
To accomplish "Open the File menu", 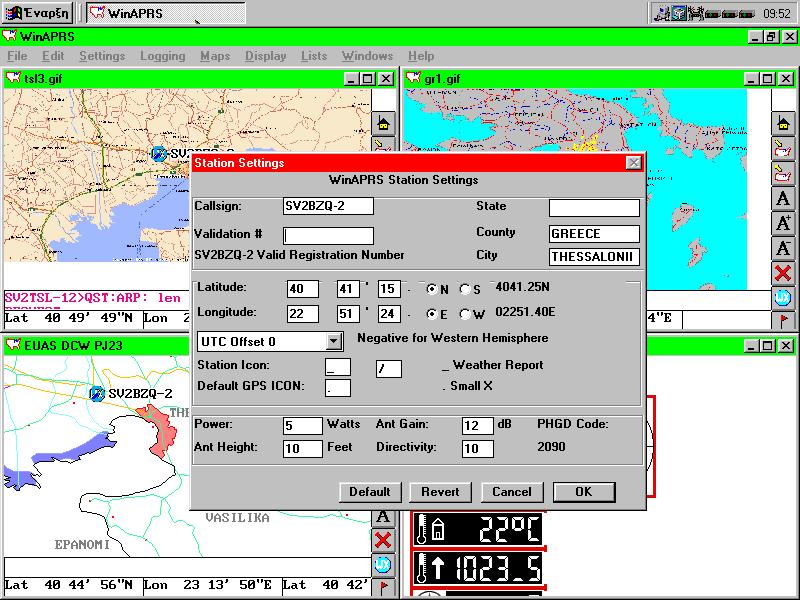I will [x=17, y=56].
